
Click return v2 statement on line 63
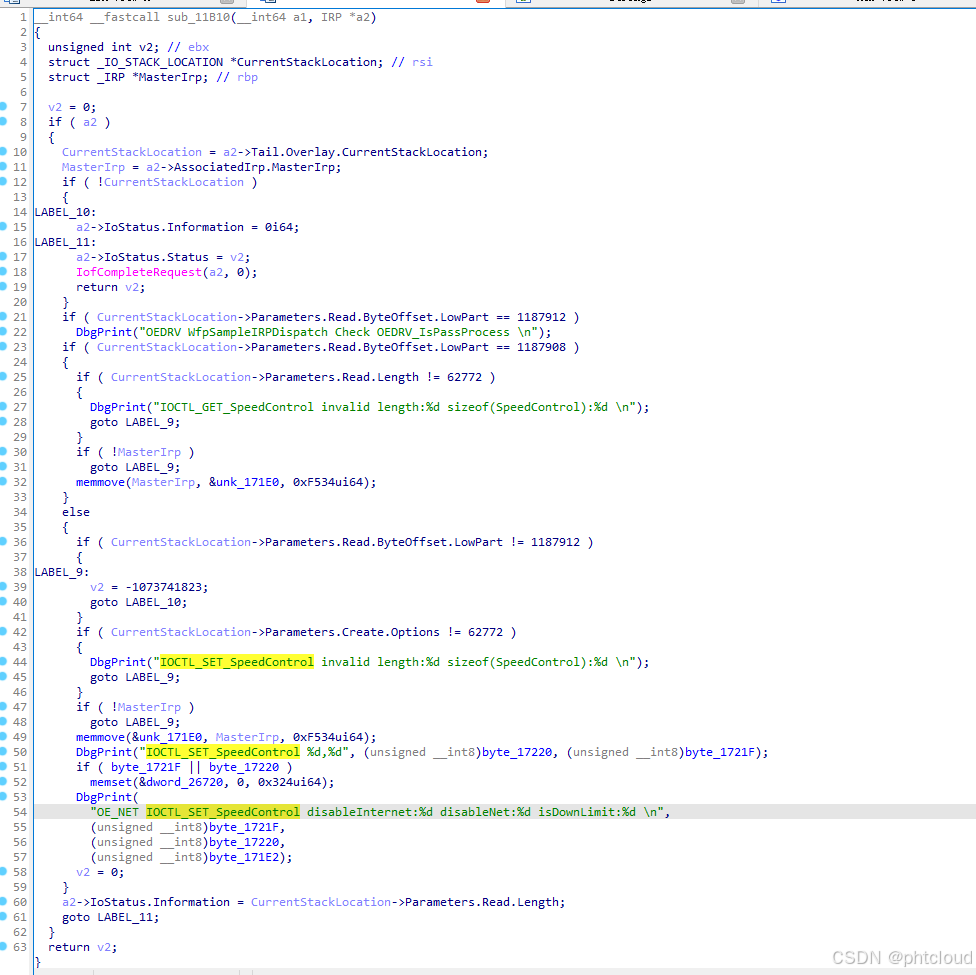(x=82, y=947)
